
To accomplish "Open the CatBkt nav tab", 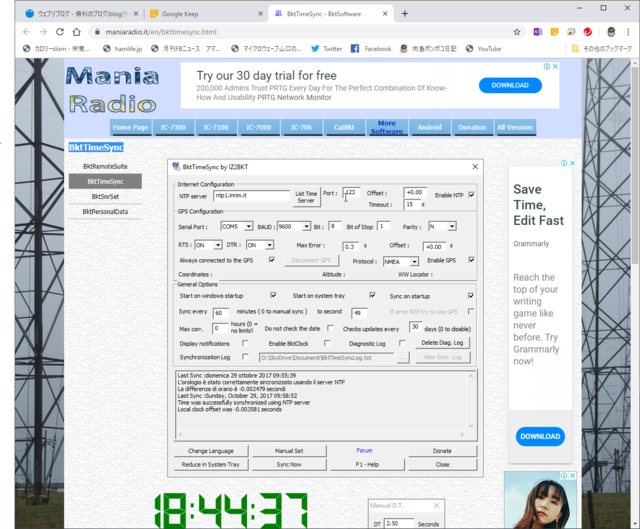I will click(344, 127).
